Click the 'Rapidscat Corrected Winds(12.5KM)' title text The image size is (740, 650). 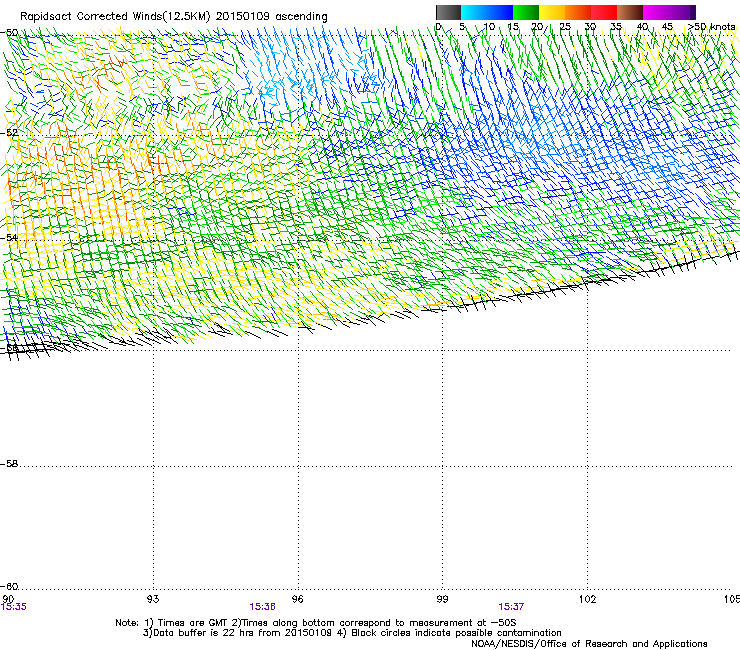click(x=115, y=17)
